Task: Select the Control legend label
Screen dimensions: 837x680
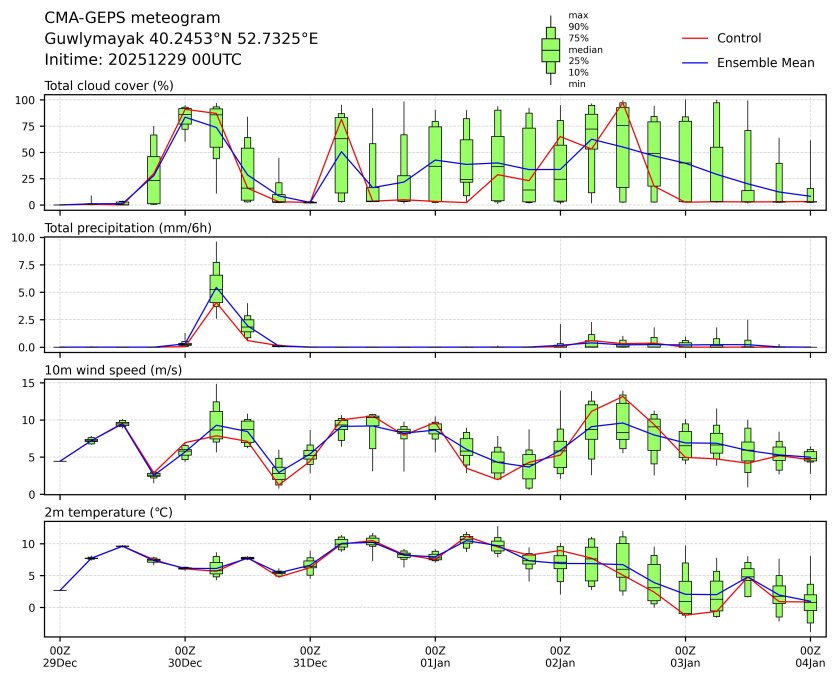Action: (739, 38)
